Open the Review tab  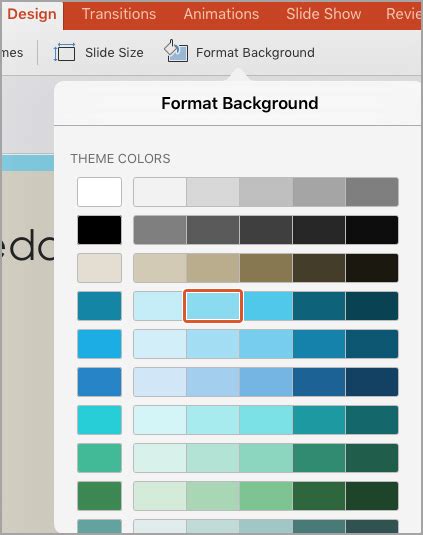[x=404, y=14]
